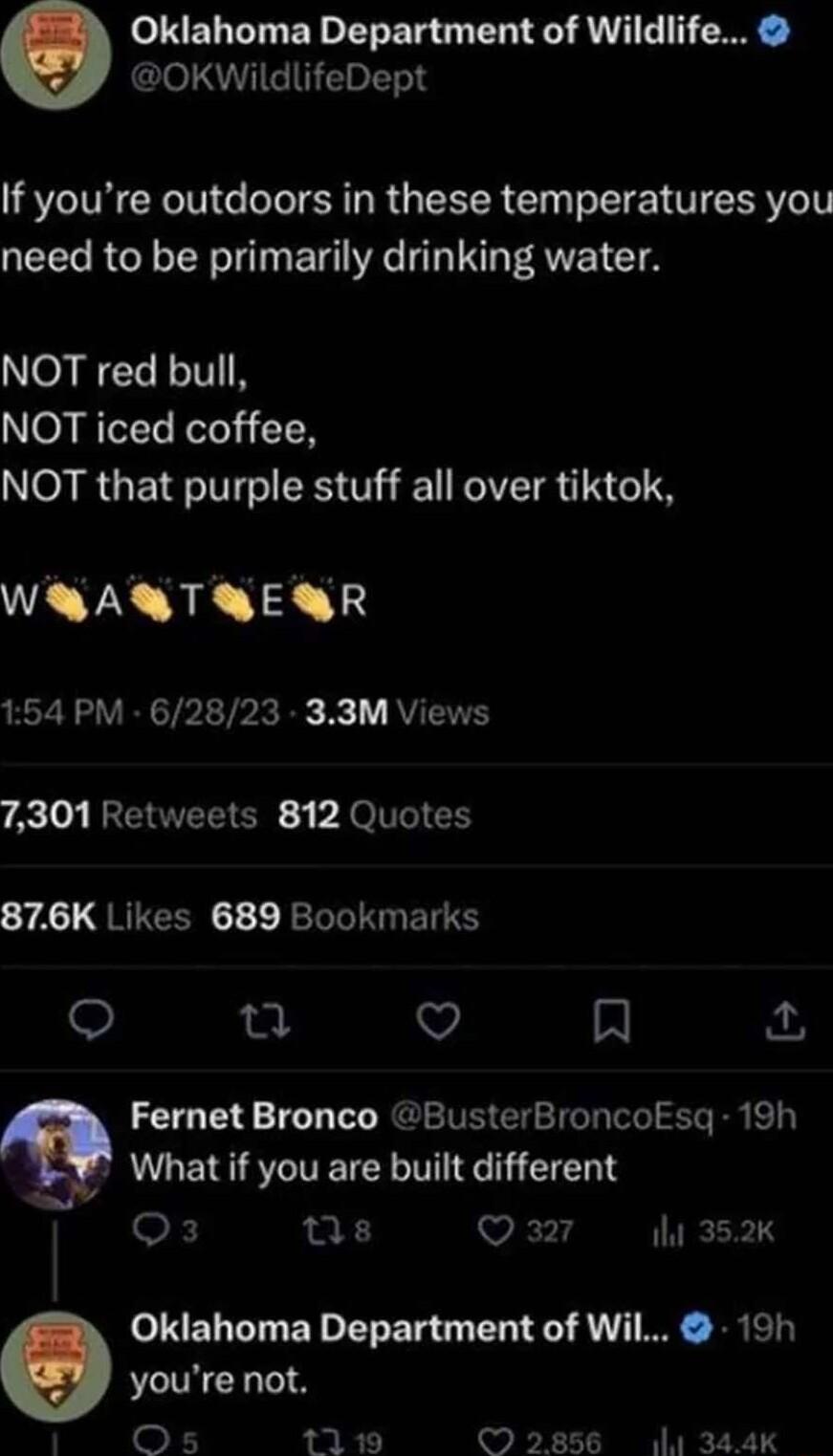Reply to Fernet Bronco's comment
The image size is (833, 1456).
click(x=150, y=1231)
